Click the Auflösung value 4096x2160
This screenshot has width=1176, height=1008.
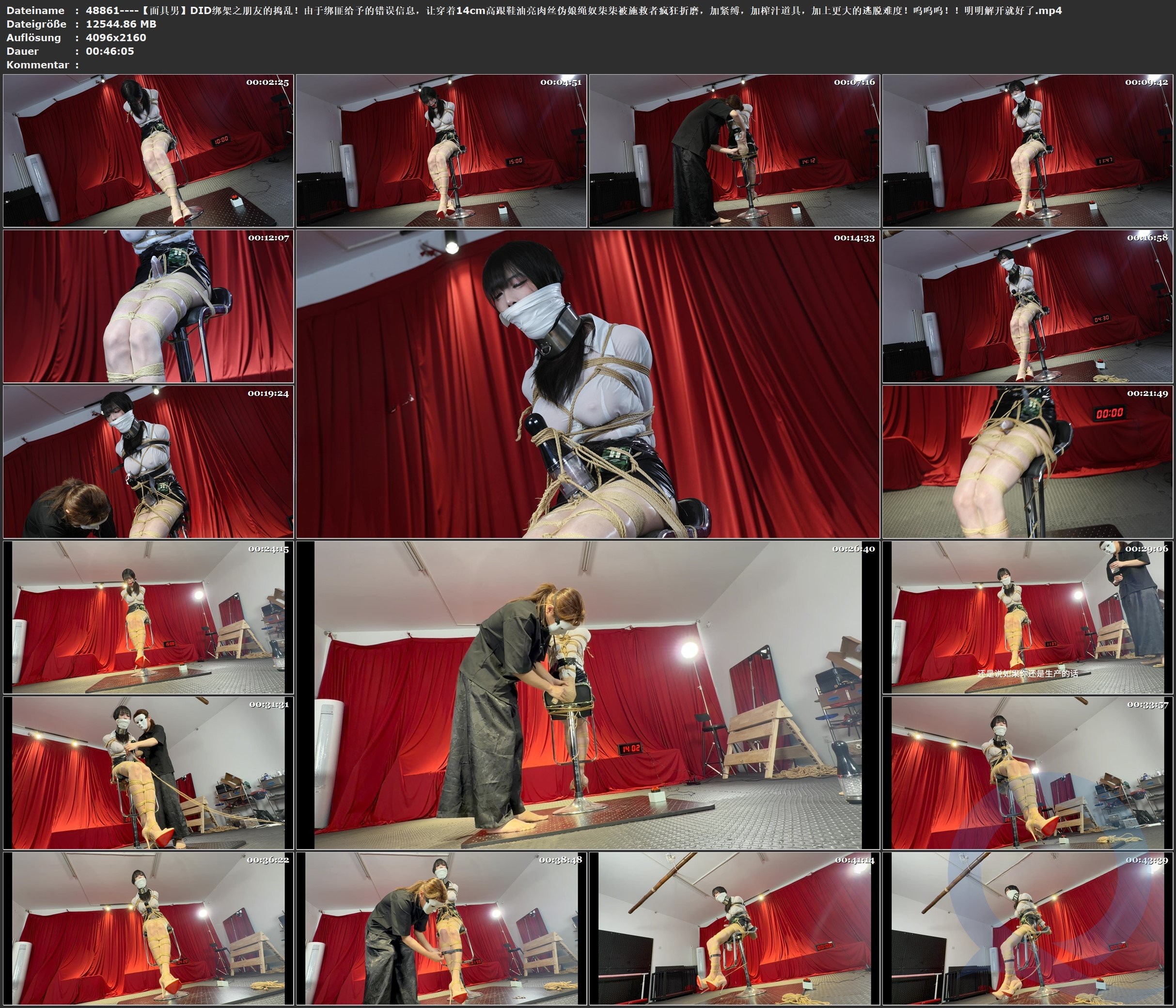click(x=116, y=37)
